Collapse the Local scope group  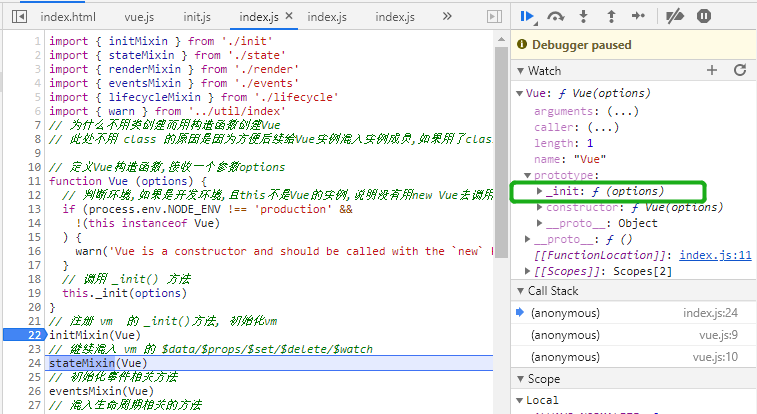(x=519, y=400)
